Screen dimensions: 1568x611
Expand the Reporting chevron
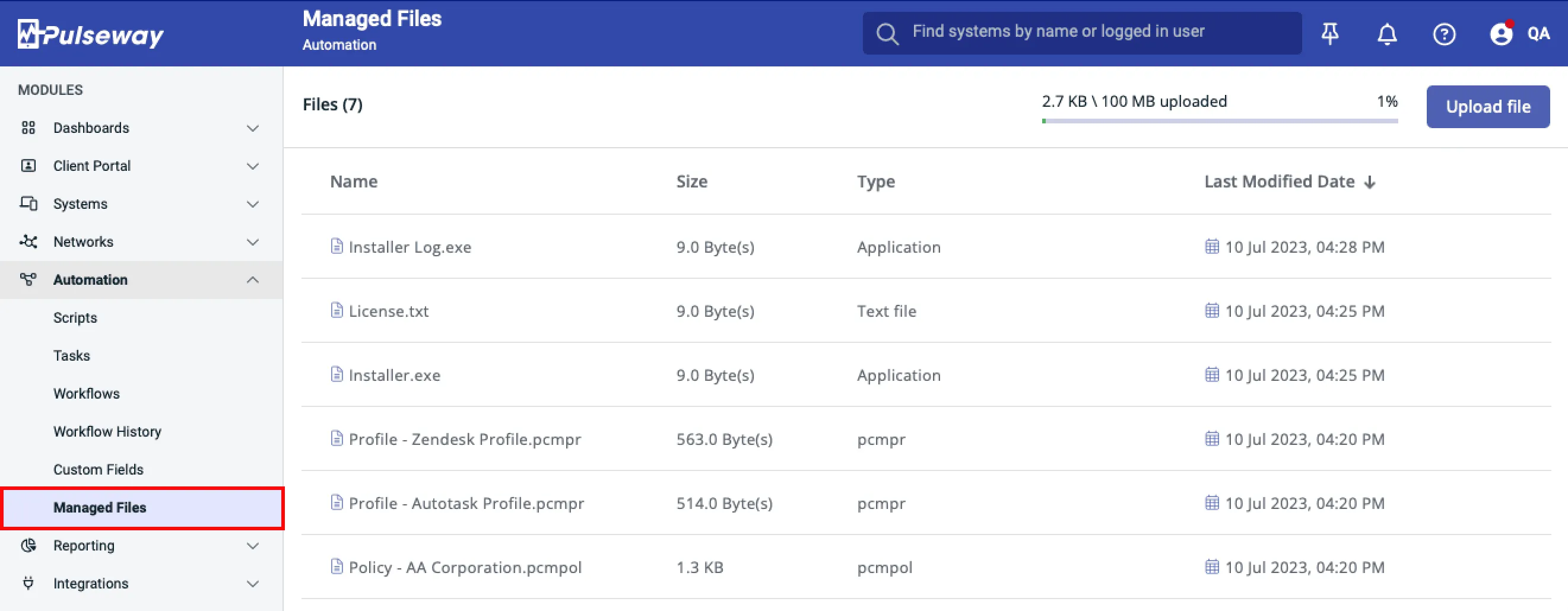click(253, 546)
